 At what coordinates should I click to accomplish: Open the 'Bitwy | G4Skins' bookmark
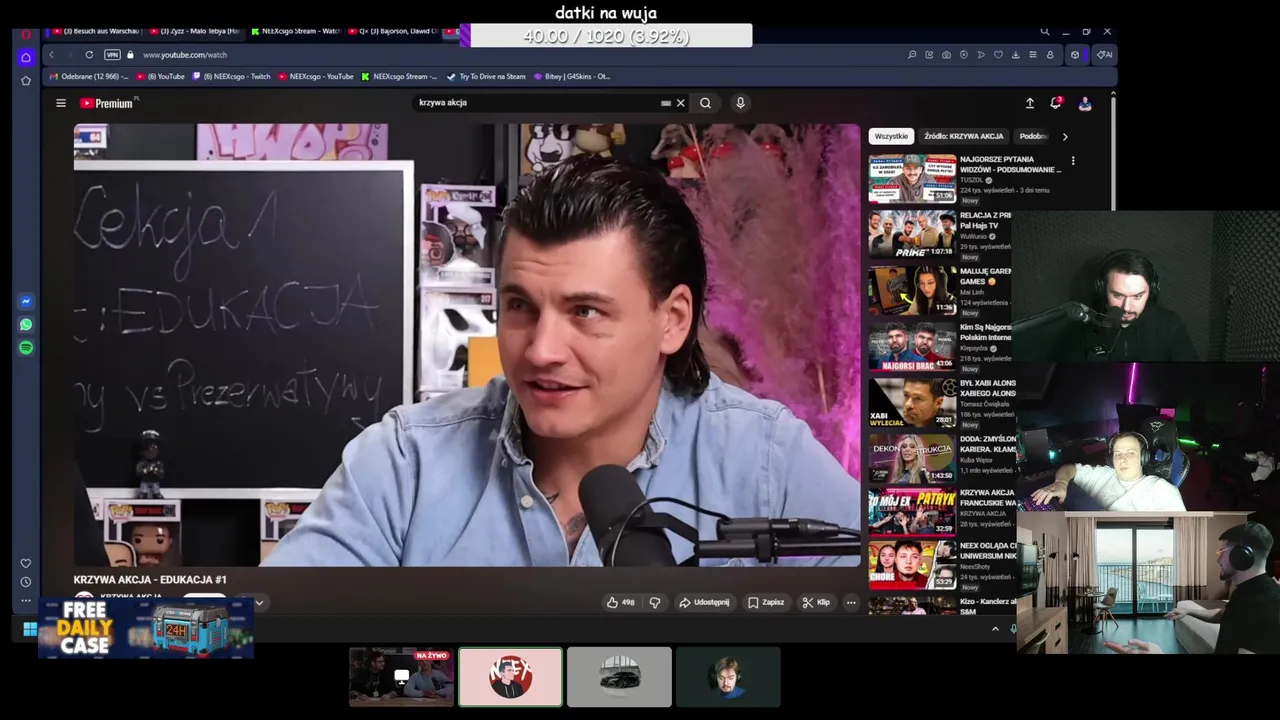(572, 76)
